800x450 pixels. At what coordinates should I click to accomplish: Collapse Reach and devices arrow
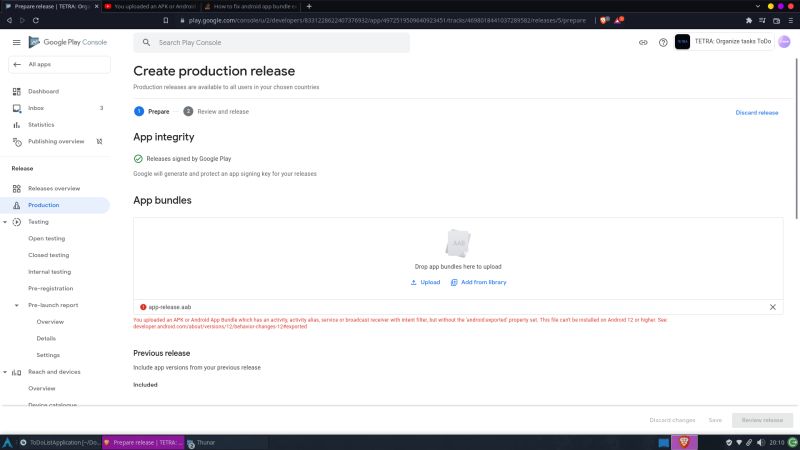pyautogui.click(x=5, y=372)
